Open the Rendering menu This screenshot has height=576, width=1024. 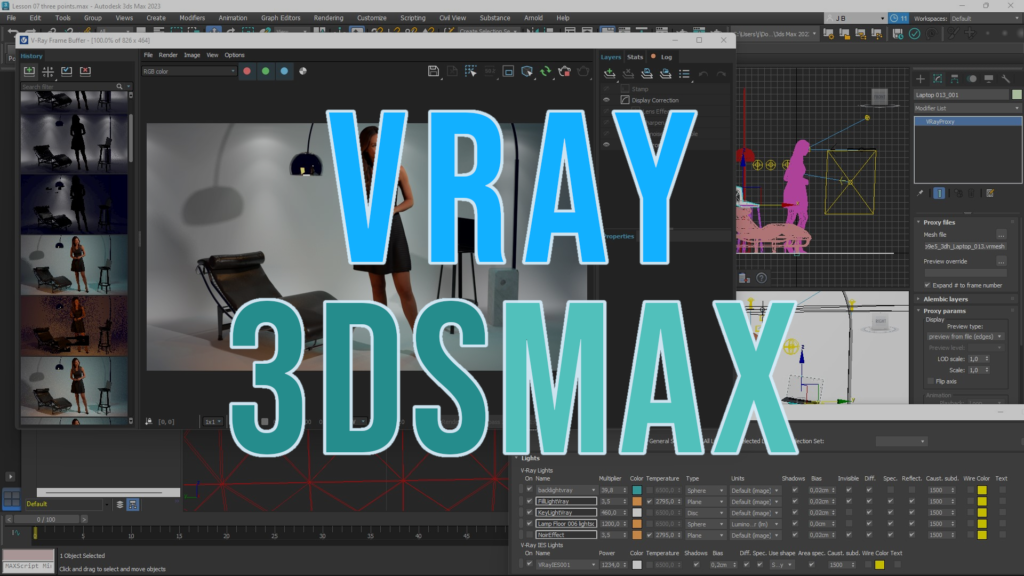pyautogui.click(x=328, y=18)
